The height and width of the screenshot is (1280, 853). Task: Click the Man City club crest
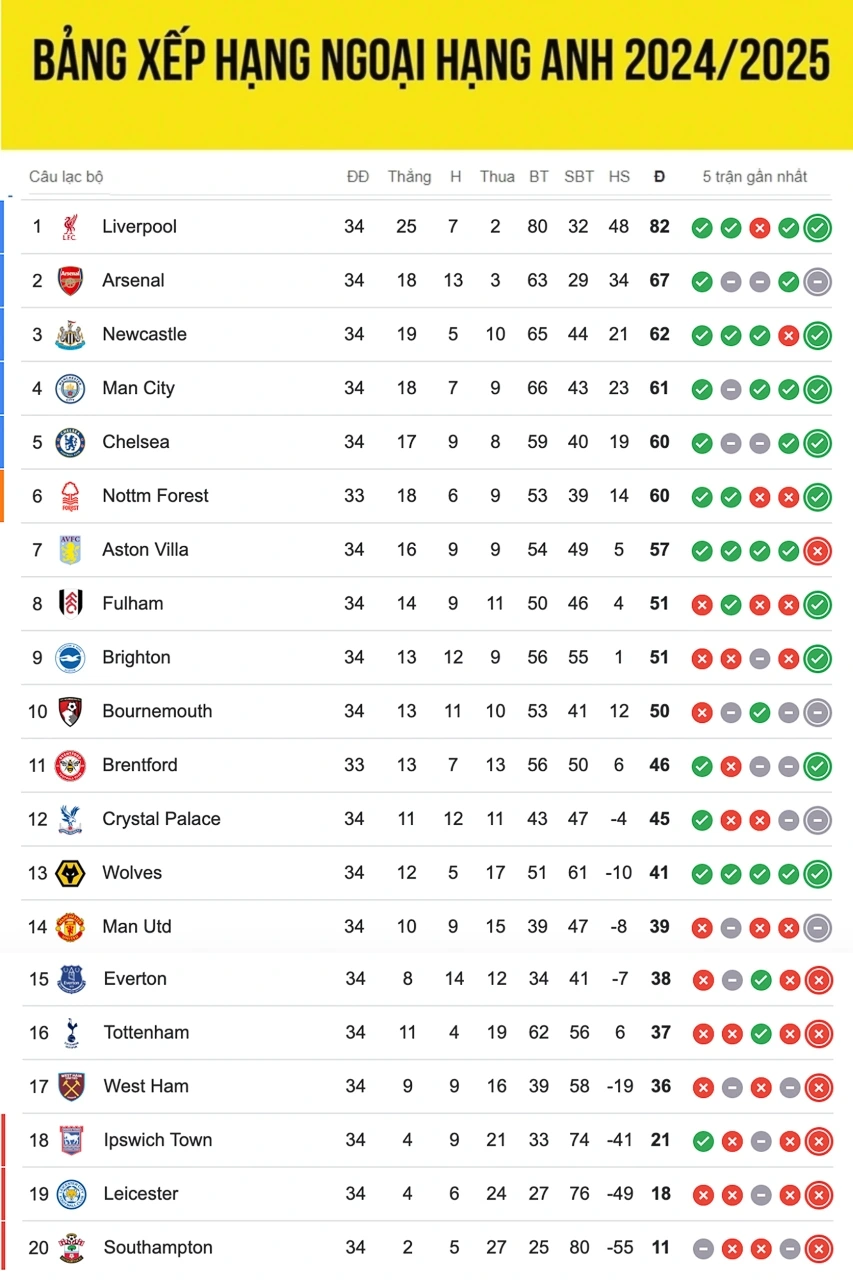tap(69, 389)
